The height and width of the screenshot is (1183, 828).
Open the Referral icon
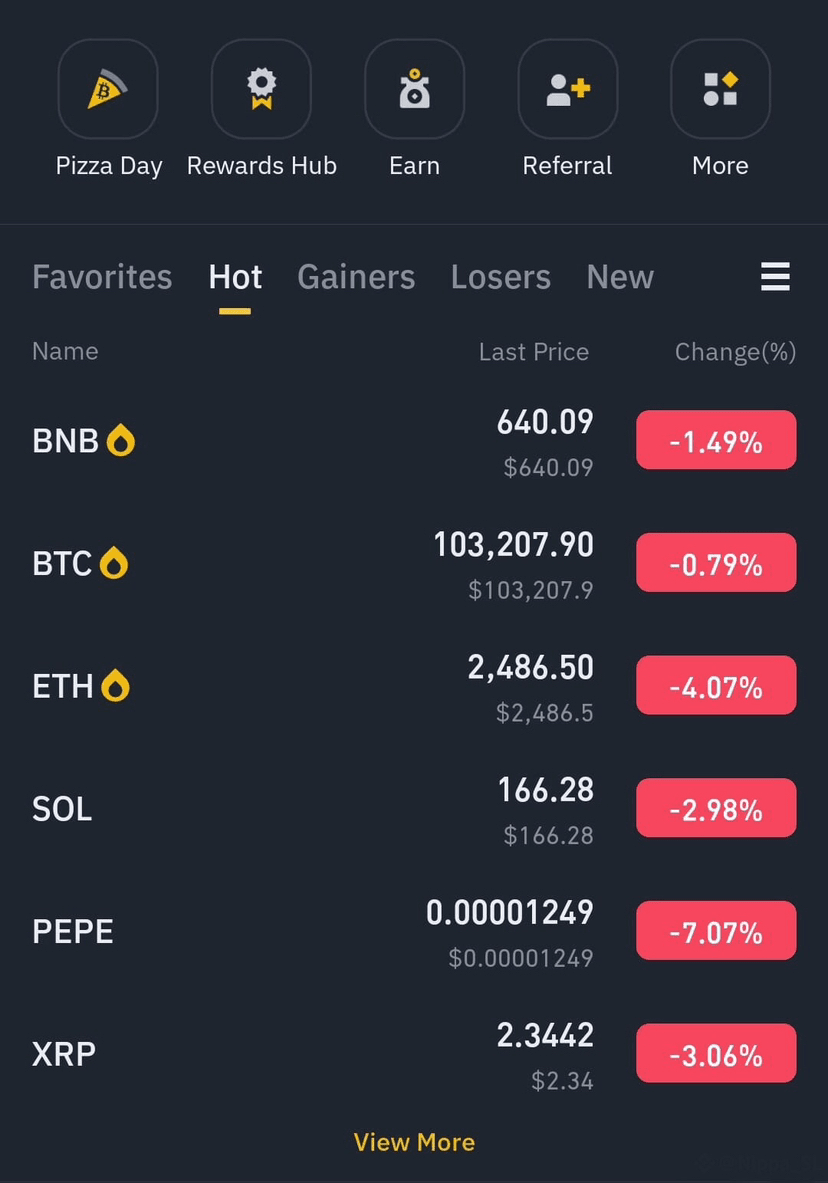[568, 89]
